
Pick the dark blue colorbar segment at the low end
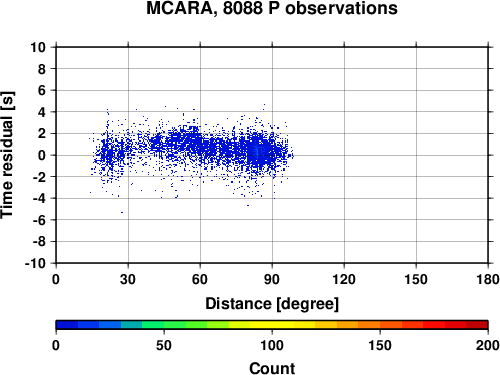(67, 325)
